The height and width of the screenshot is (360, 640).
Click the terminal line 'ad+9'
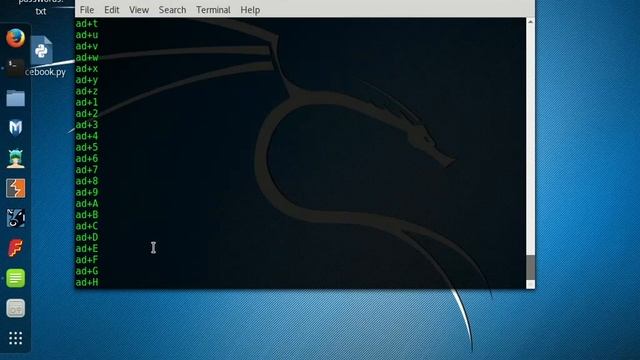tap(87, 192)
